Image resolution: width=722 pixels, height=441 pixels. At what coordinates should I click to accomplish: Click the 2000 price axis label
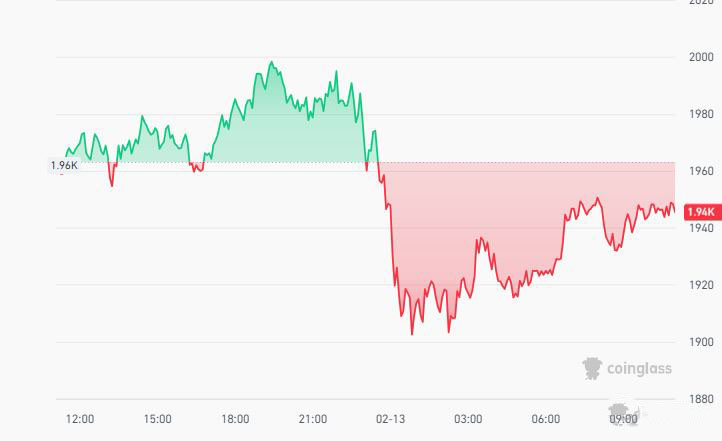(701, 57)
